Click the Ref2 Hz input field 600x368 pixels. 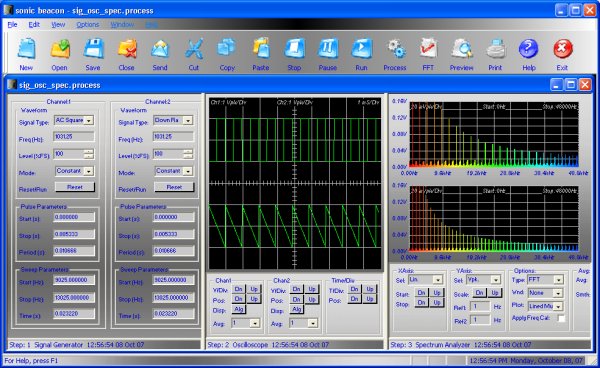480,320
